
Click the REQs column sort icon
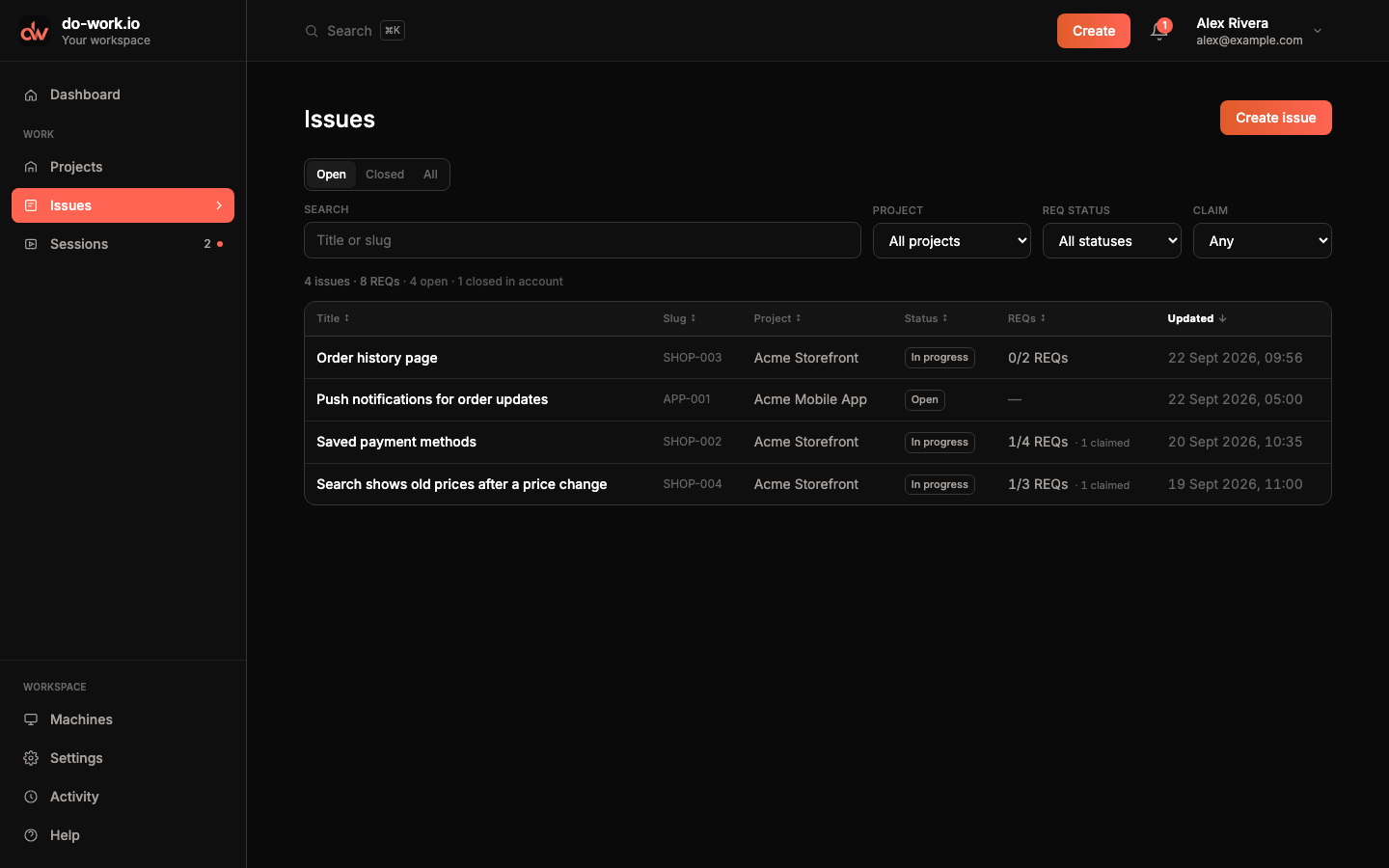click(x=1043, y=318)
